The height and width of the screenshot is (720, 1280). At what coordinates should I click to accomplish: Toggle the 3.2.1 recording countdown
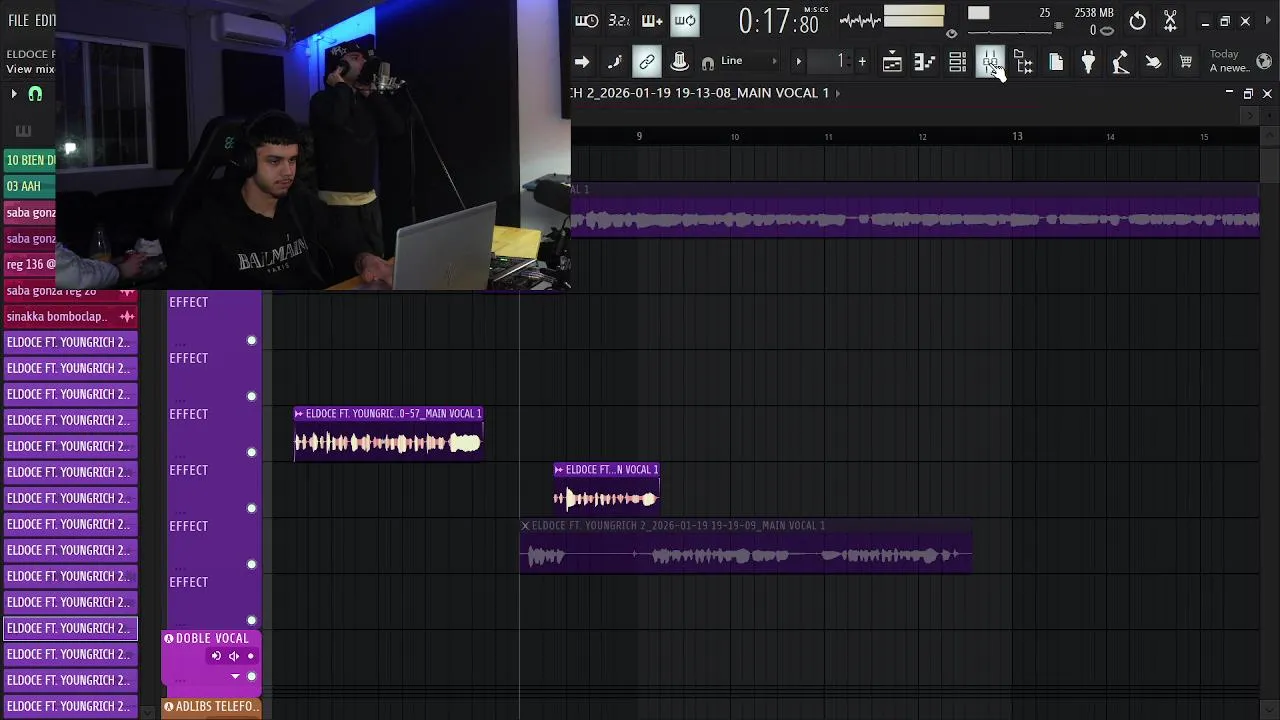click(x=619, y=20)
